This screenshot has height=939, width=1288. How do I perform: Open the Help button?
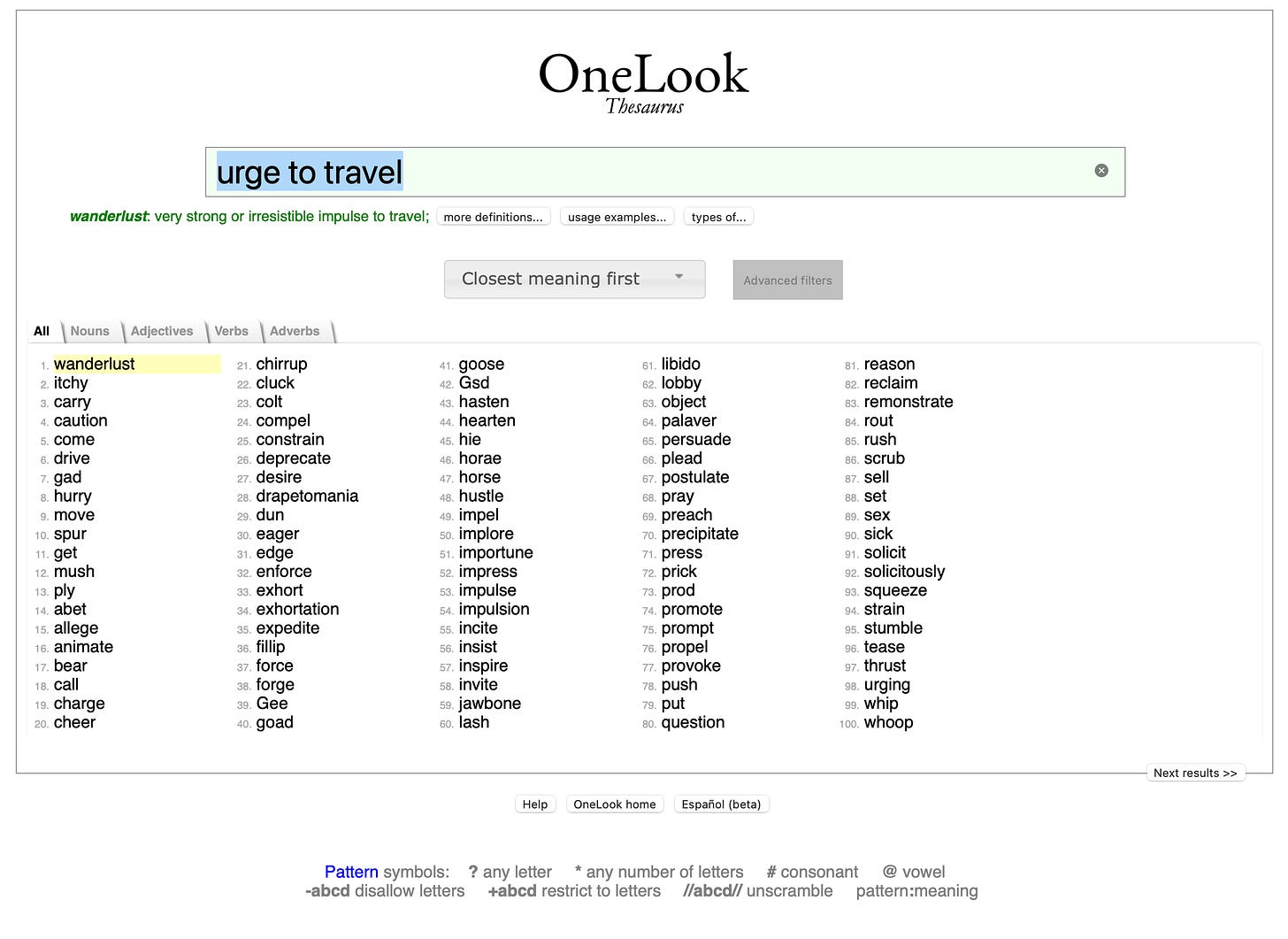point(535,804)
